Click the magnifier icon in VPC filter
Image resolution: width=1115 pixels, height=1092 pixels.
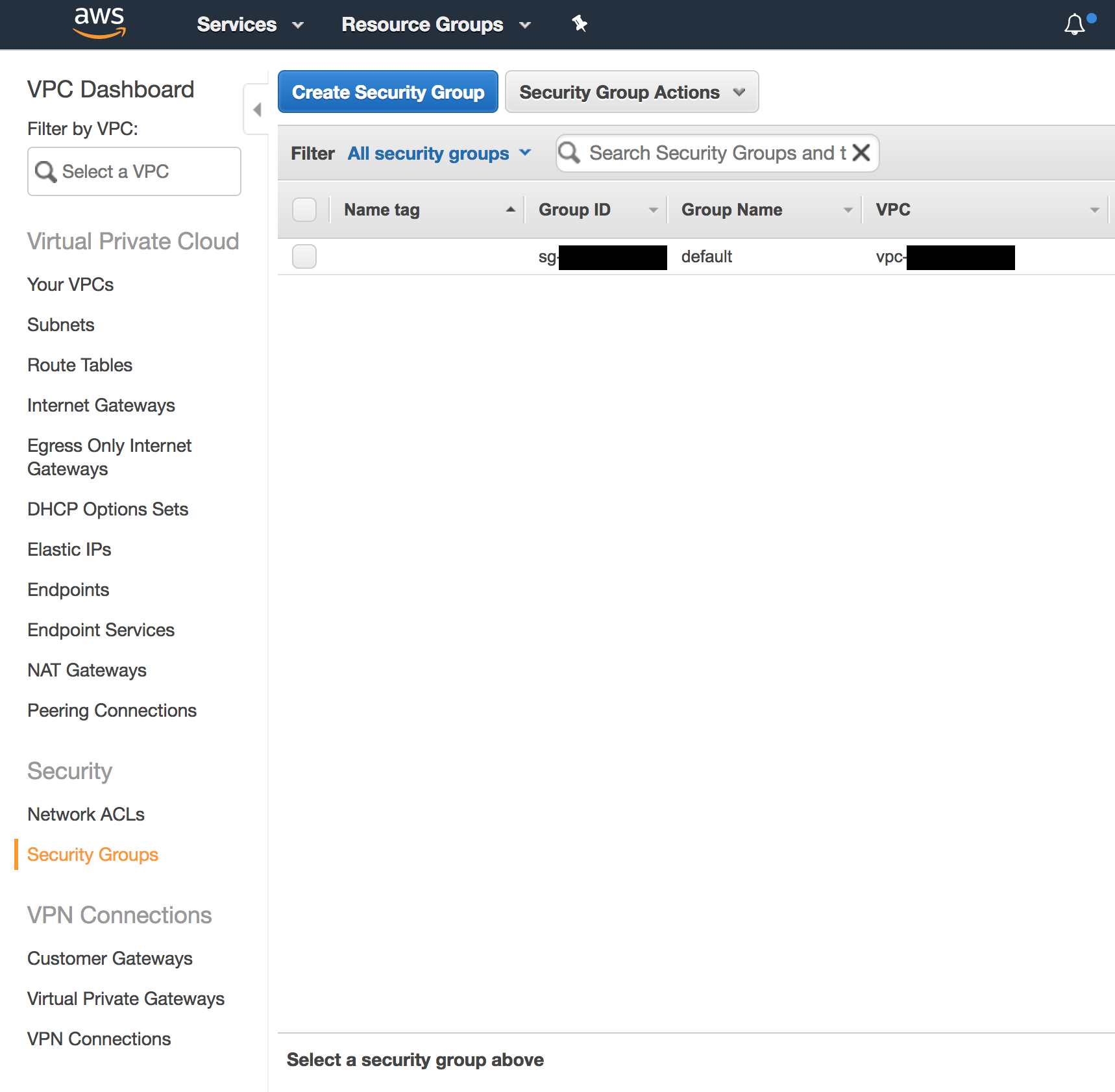coord(45,171)
